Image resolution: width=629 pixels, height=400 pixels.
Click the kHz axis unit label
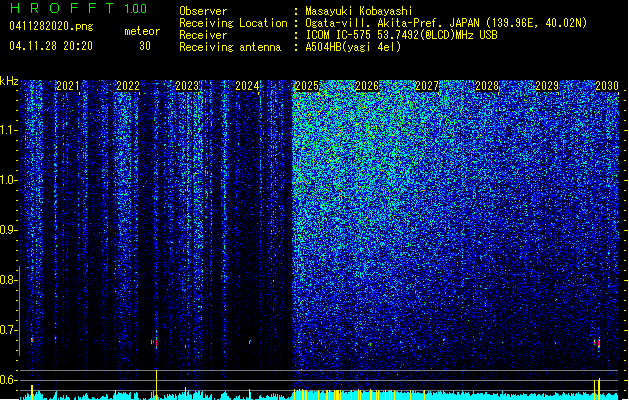click(x=9, y=81)
